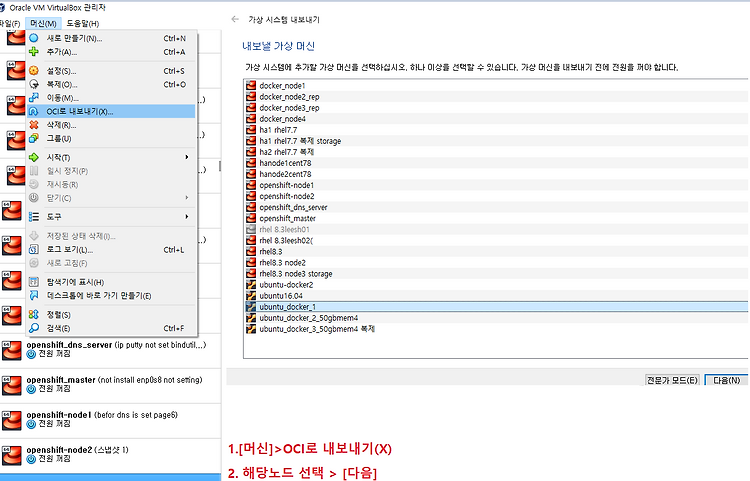Choose Show Log (로그 보기) menu entry
Image resolution: width=750 pixels, height=481 pixels.
coord(111,250)
